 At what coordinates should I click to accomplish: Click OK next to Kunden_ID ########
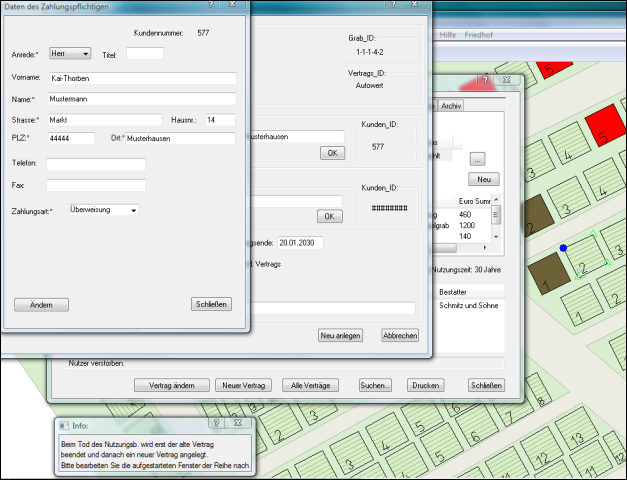click(x=329, y=216)
